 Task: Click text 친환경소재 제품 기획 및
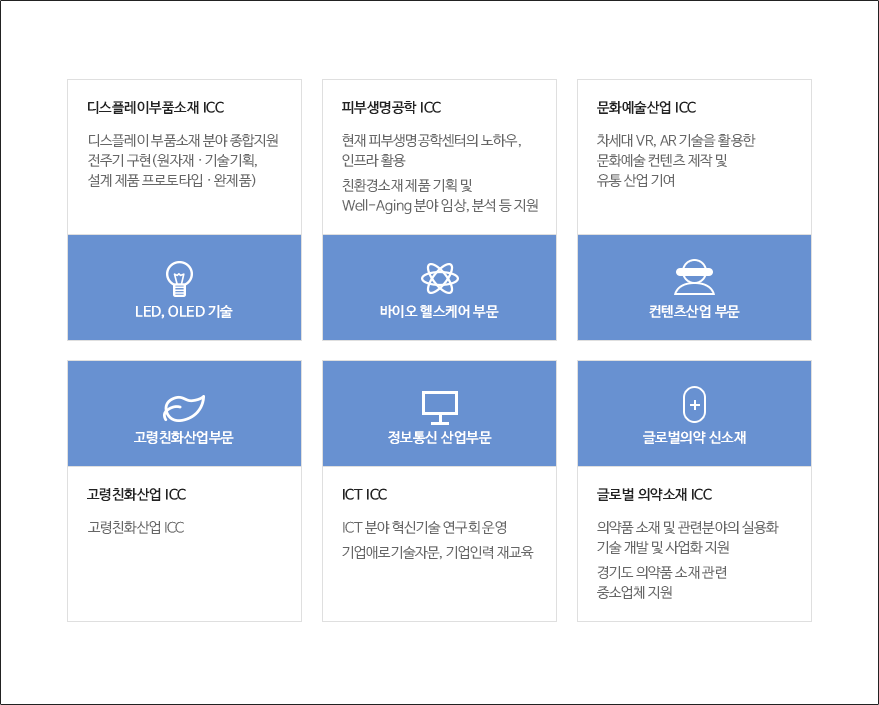point(407,185)
